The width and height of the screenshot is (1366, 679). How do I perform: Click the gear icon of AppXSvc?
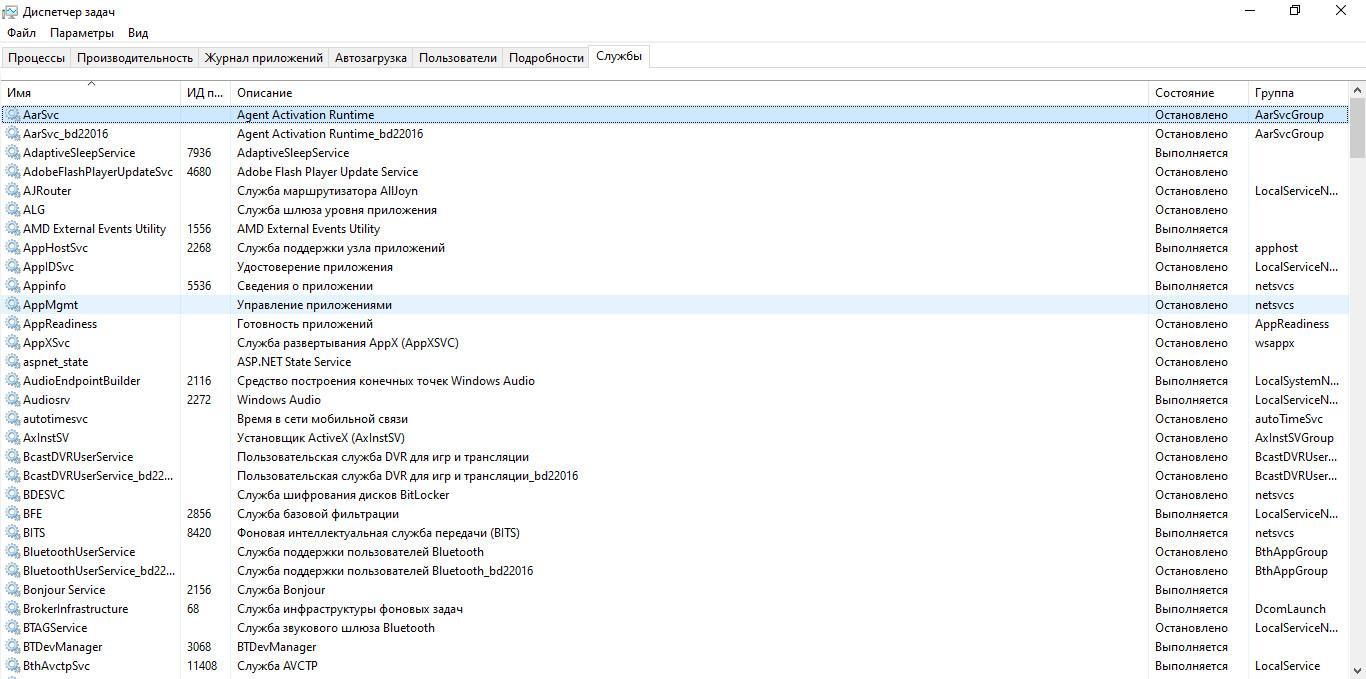tap(13, 343)
